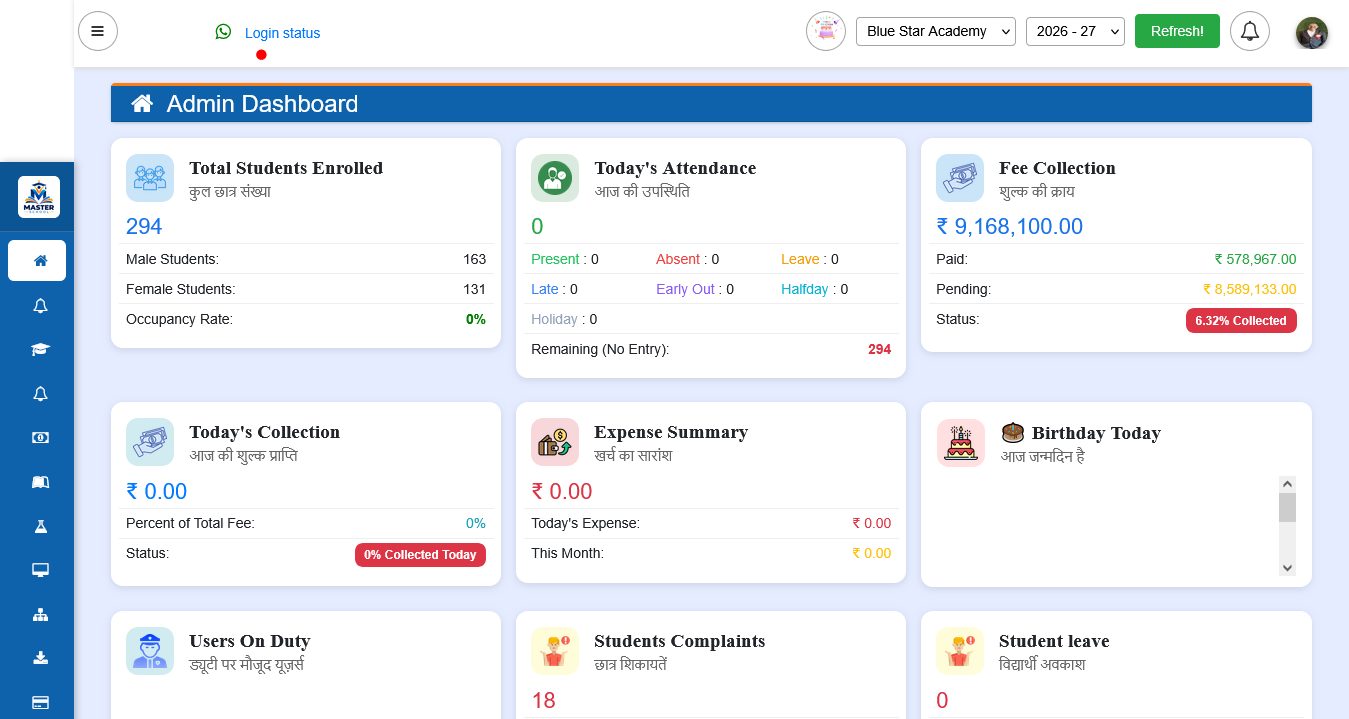Screen dimensions: 1349x719
Task: Open the Blue Star Academy school dropdown
Action: point(936,31)
